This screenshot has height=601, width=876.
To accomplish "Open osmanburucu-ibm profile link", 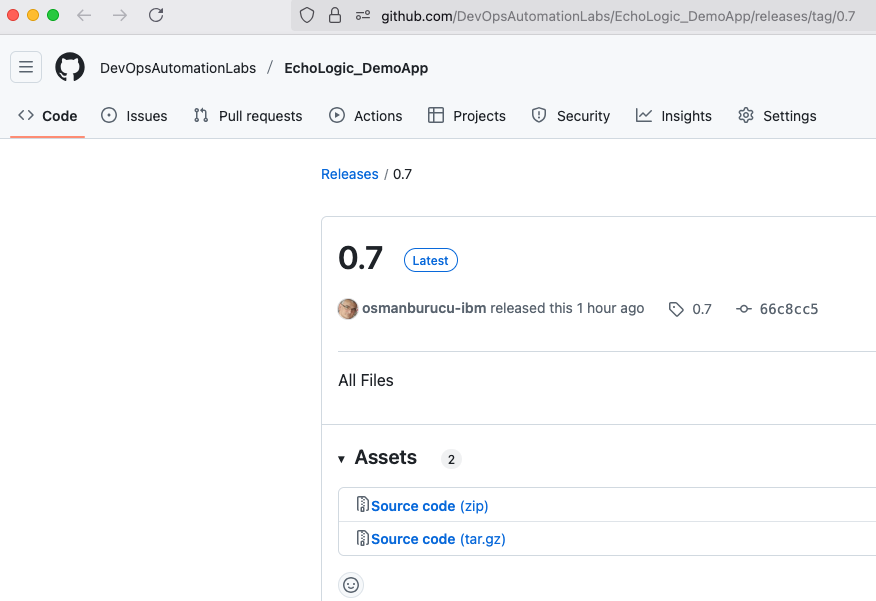I will [x=424, y=308].
